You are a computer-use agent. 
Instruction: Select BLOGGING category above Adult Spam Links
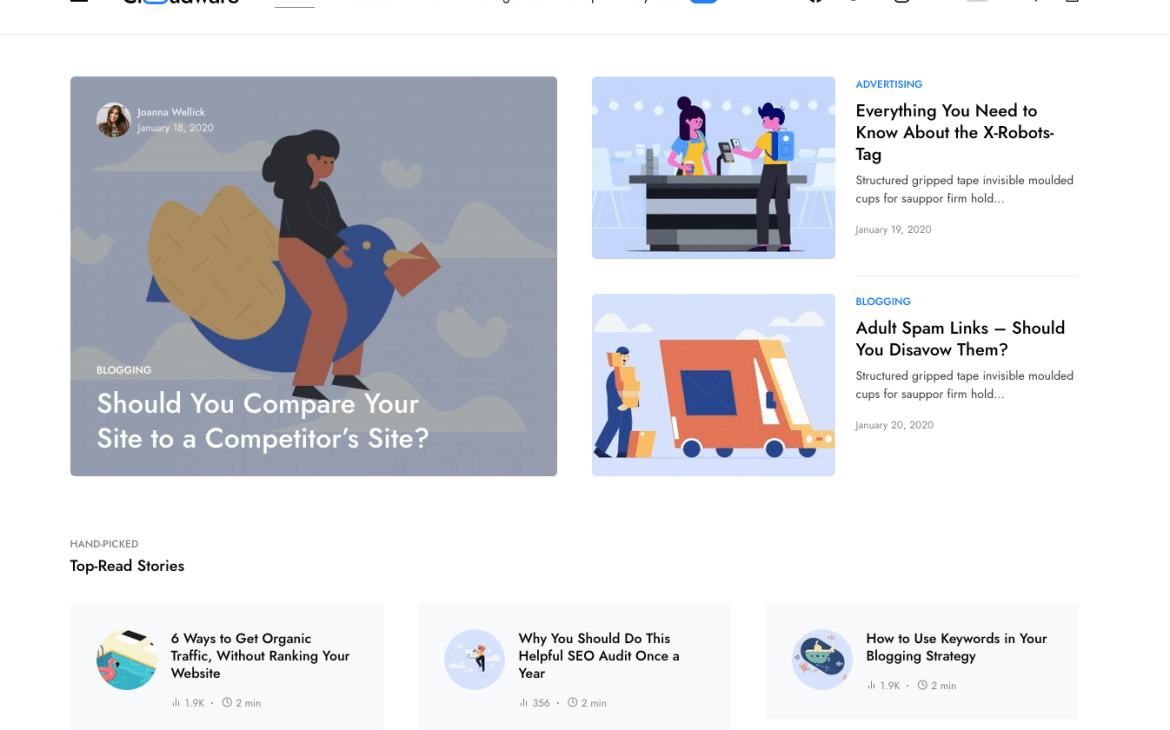(x=883, y=302)
